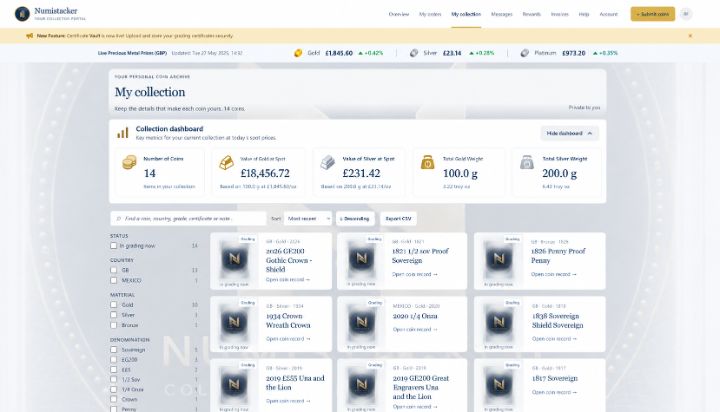Viewport: 720px width, 412px height.
Task: Click the stacked coins icon on Number of Coins
Action: [x=129, y=162]
